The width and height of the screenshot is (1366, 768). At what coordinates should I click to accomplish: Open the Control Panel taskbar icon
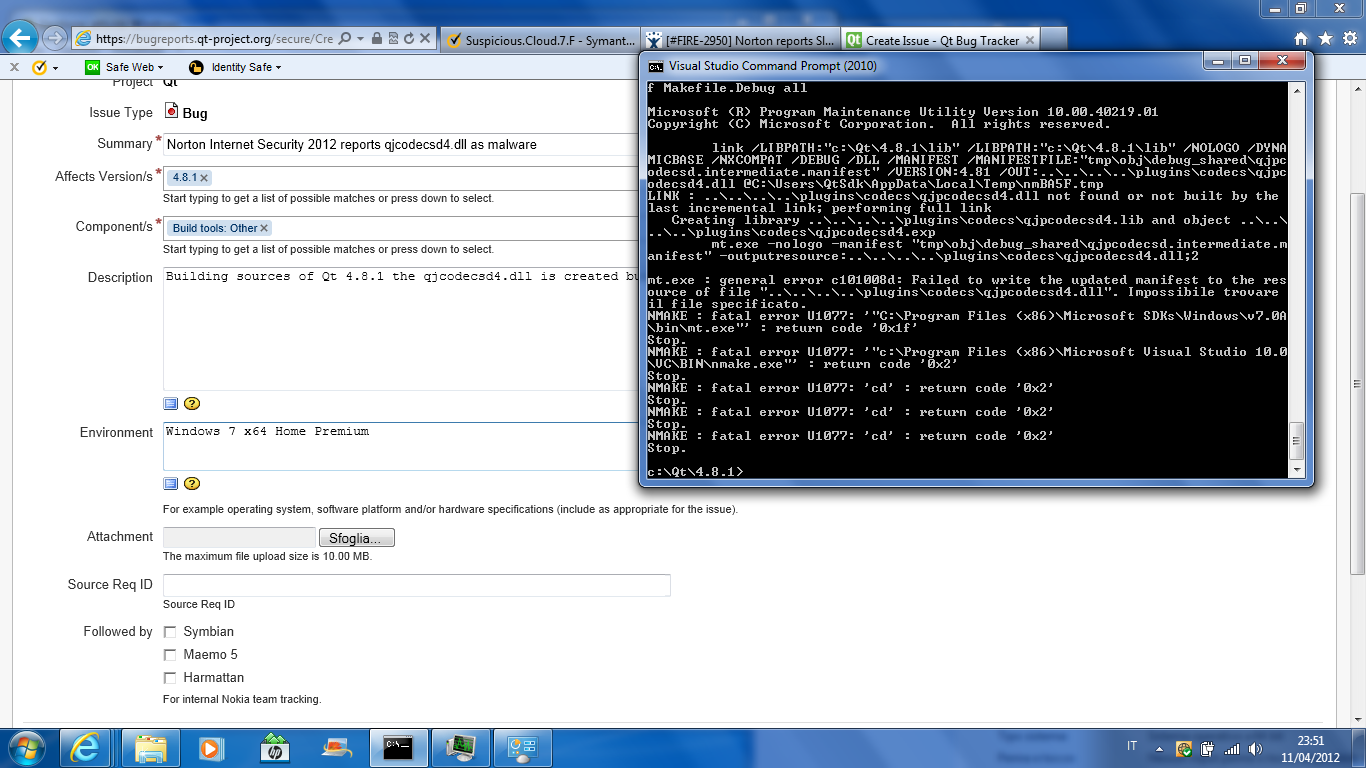click(x=523, y=748)
